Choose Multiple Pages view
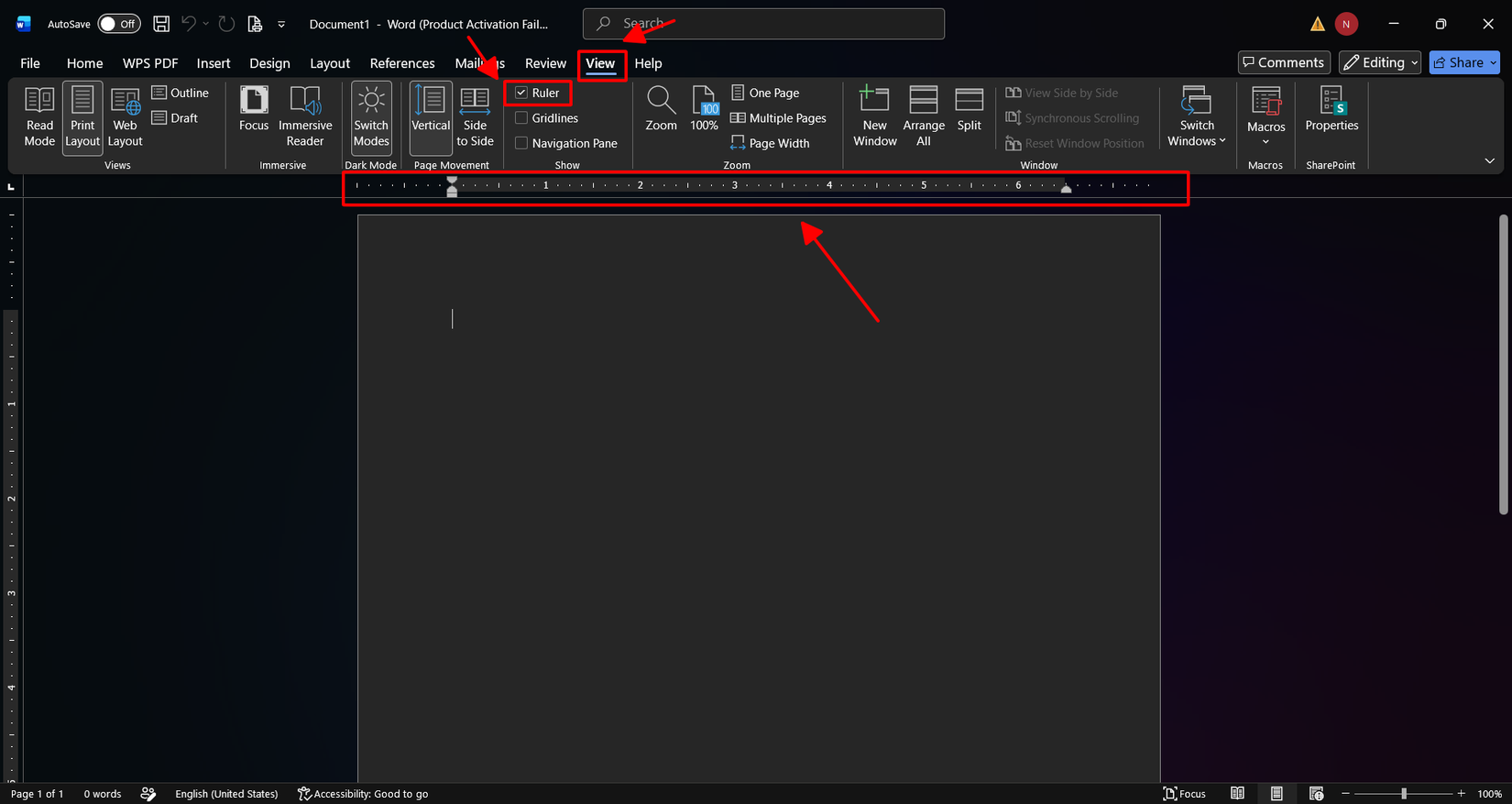Screen dimensions: 1512x804 click(x=778, y=118)
